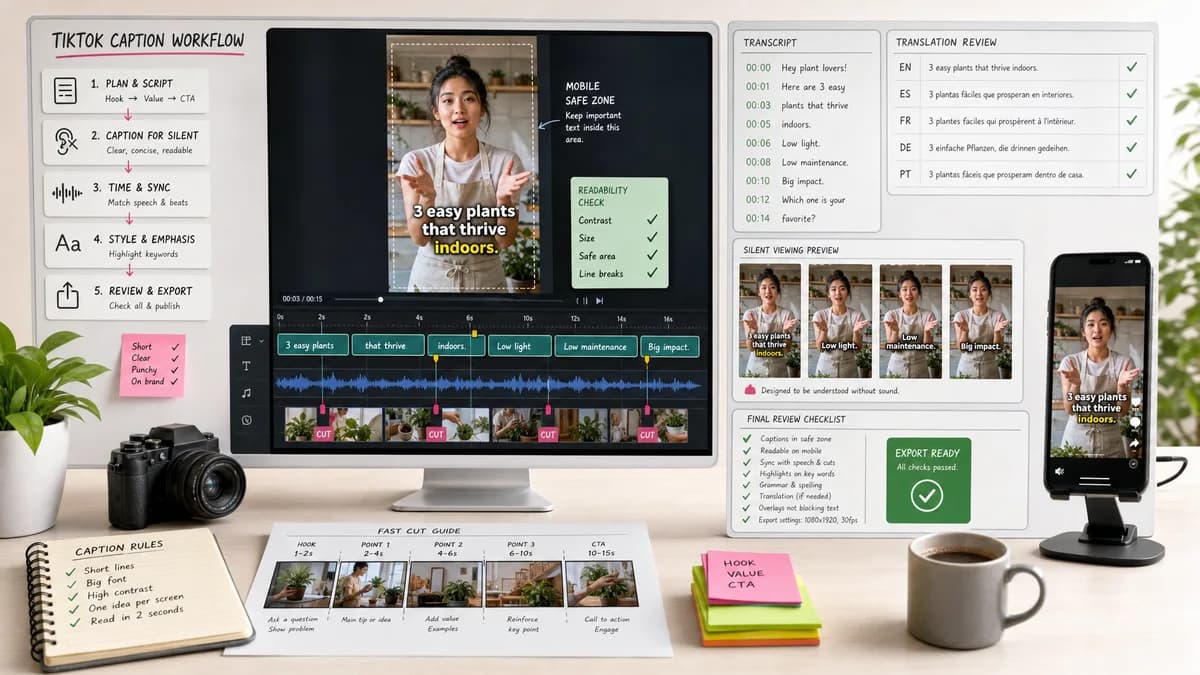
Task: Open step 3 Time & Sync
Action: (x=126, y=194)
